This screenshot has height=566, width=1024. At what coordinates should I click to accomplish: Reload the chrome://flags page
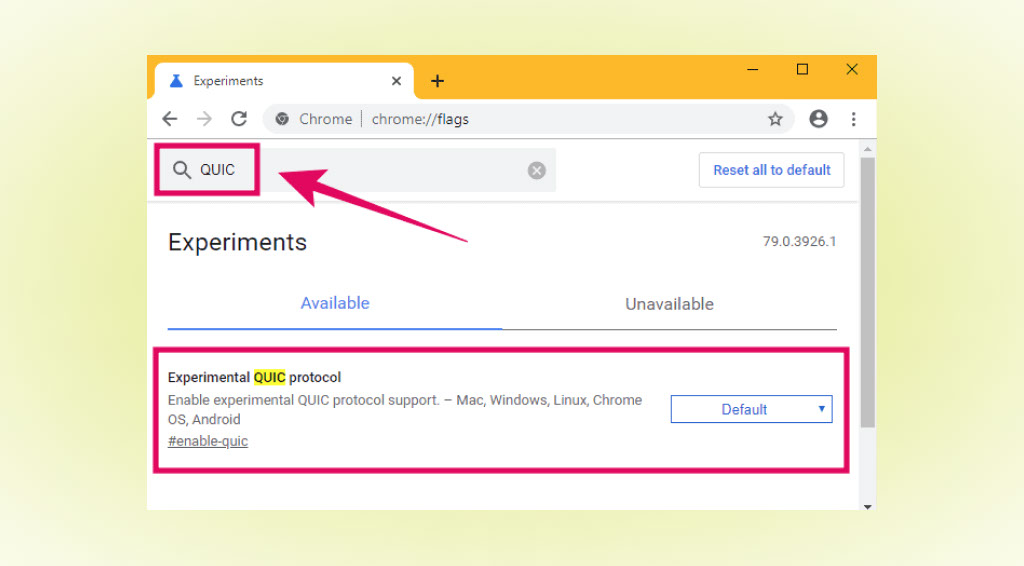click(x=239, y=119)
